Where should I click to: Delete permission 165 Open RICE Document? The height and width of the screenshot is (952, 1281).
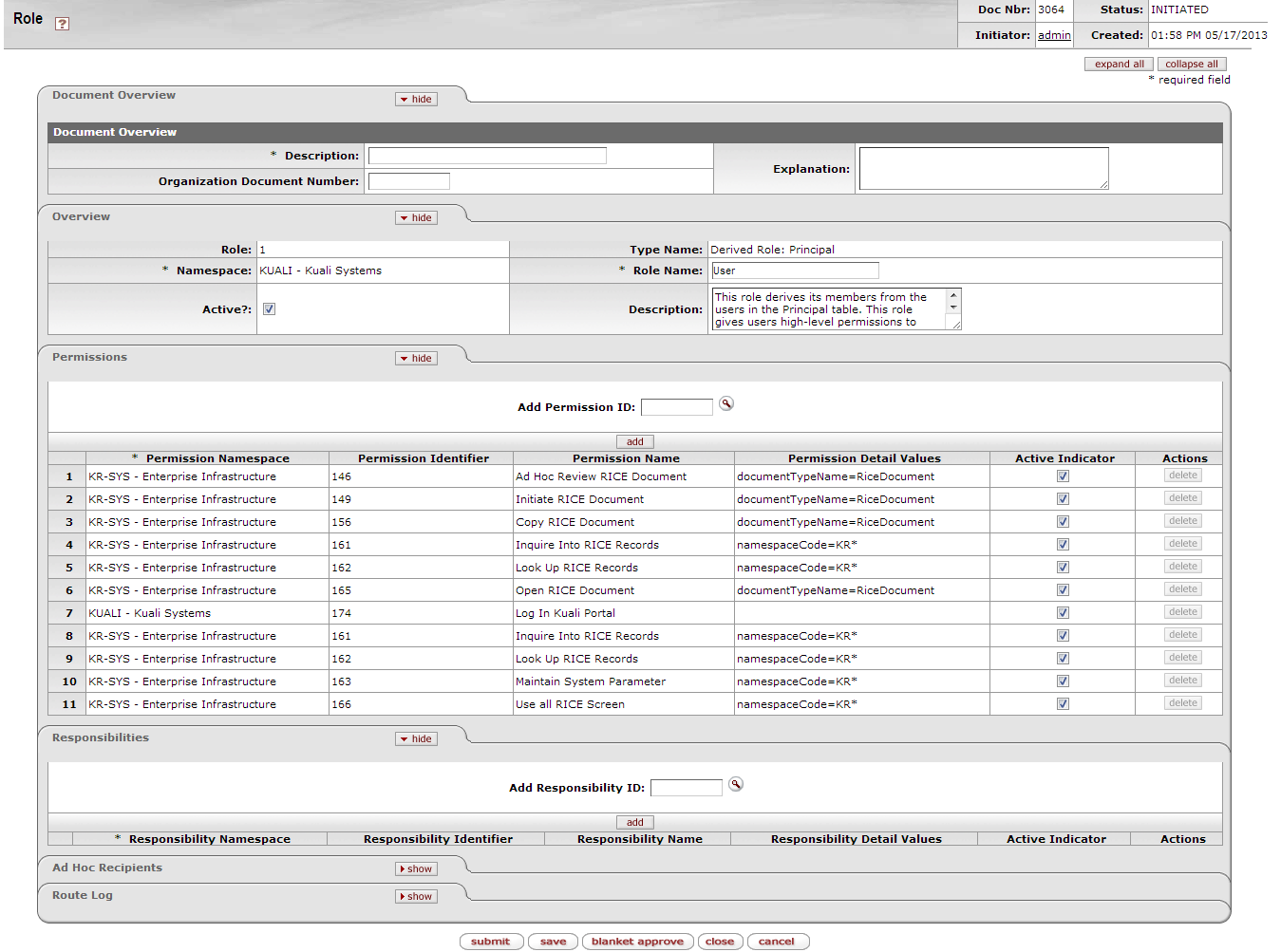click(x=1183, y=589)
